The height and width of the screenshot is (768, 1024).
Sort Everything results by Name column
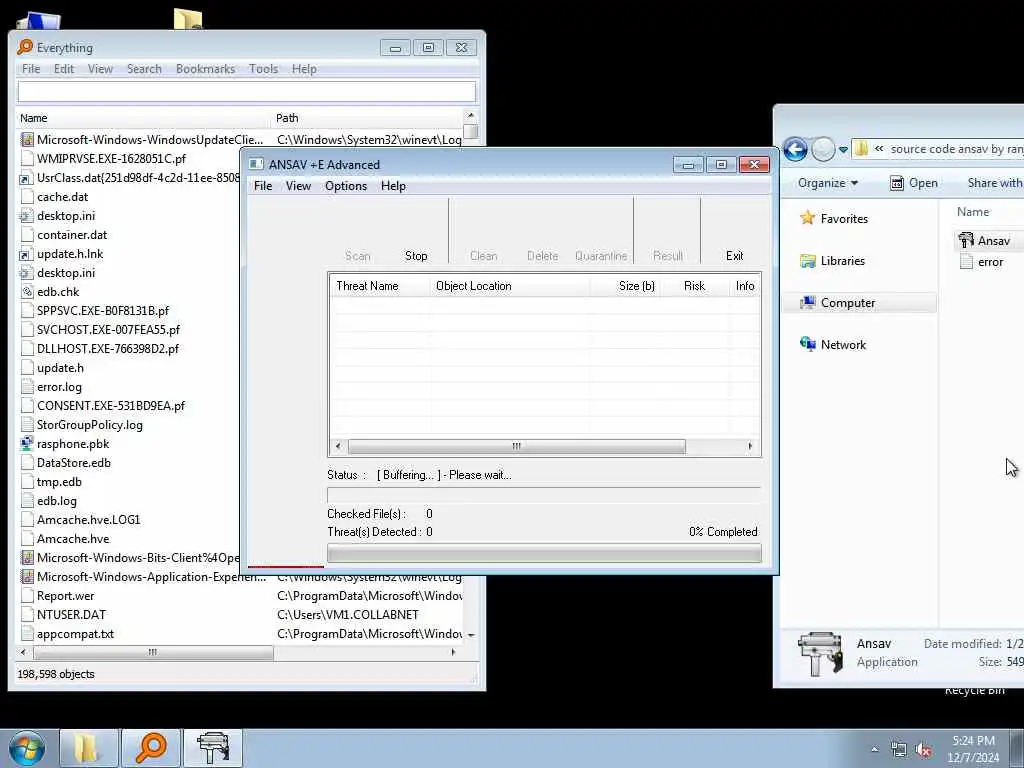click(142, 118)
